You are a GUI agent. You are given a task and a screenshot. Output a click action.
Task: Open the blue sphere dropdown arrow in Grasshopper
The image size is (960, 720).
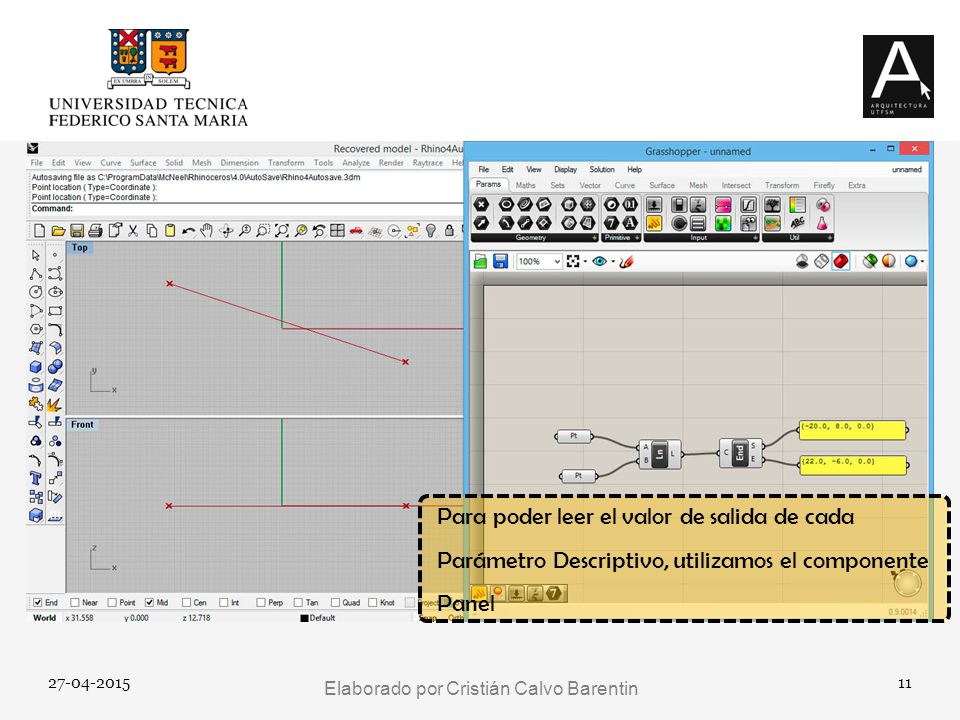click(x=922, y=262)
